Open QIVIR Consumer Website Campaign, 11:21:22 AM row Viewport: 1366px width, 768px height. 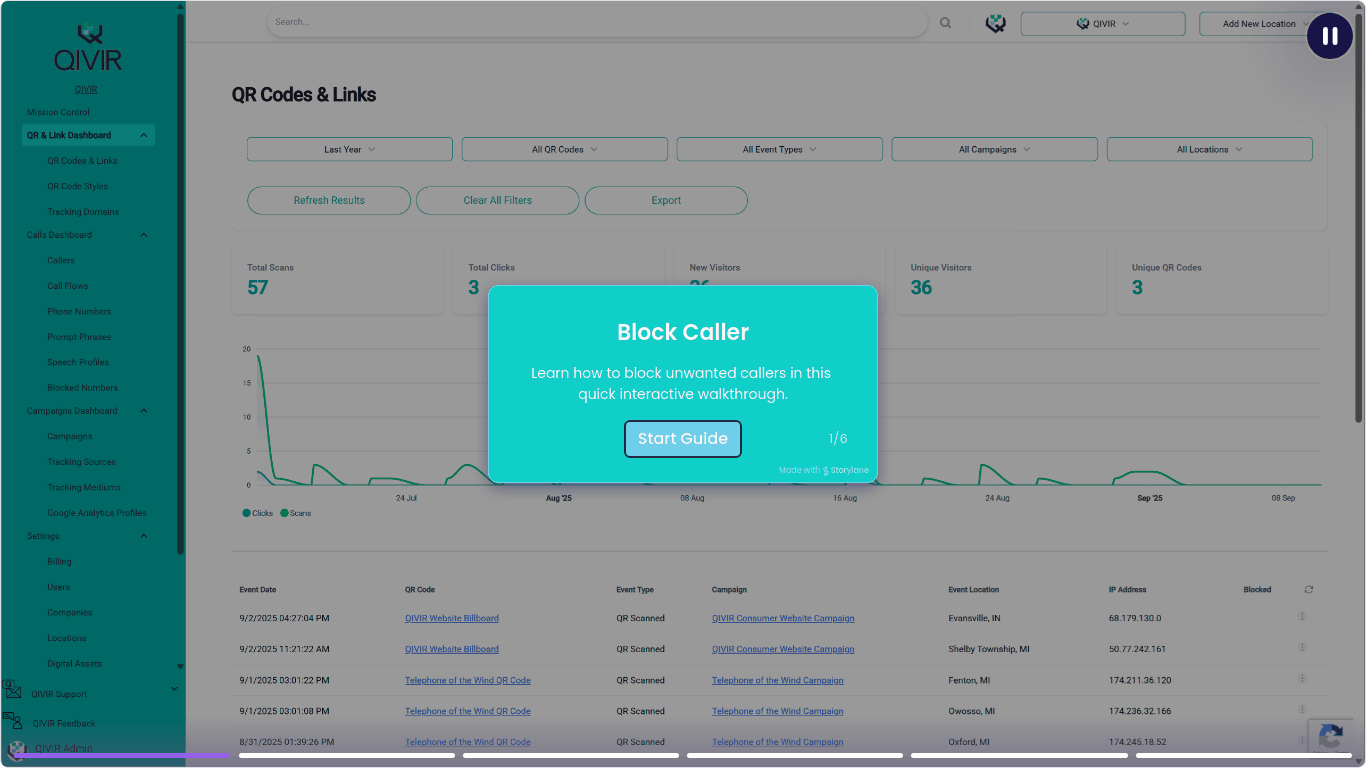click(783, 649)
